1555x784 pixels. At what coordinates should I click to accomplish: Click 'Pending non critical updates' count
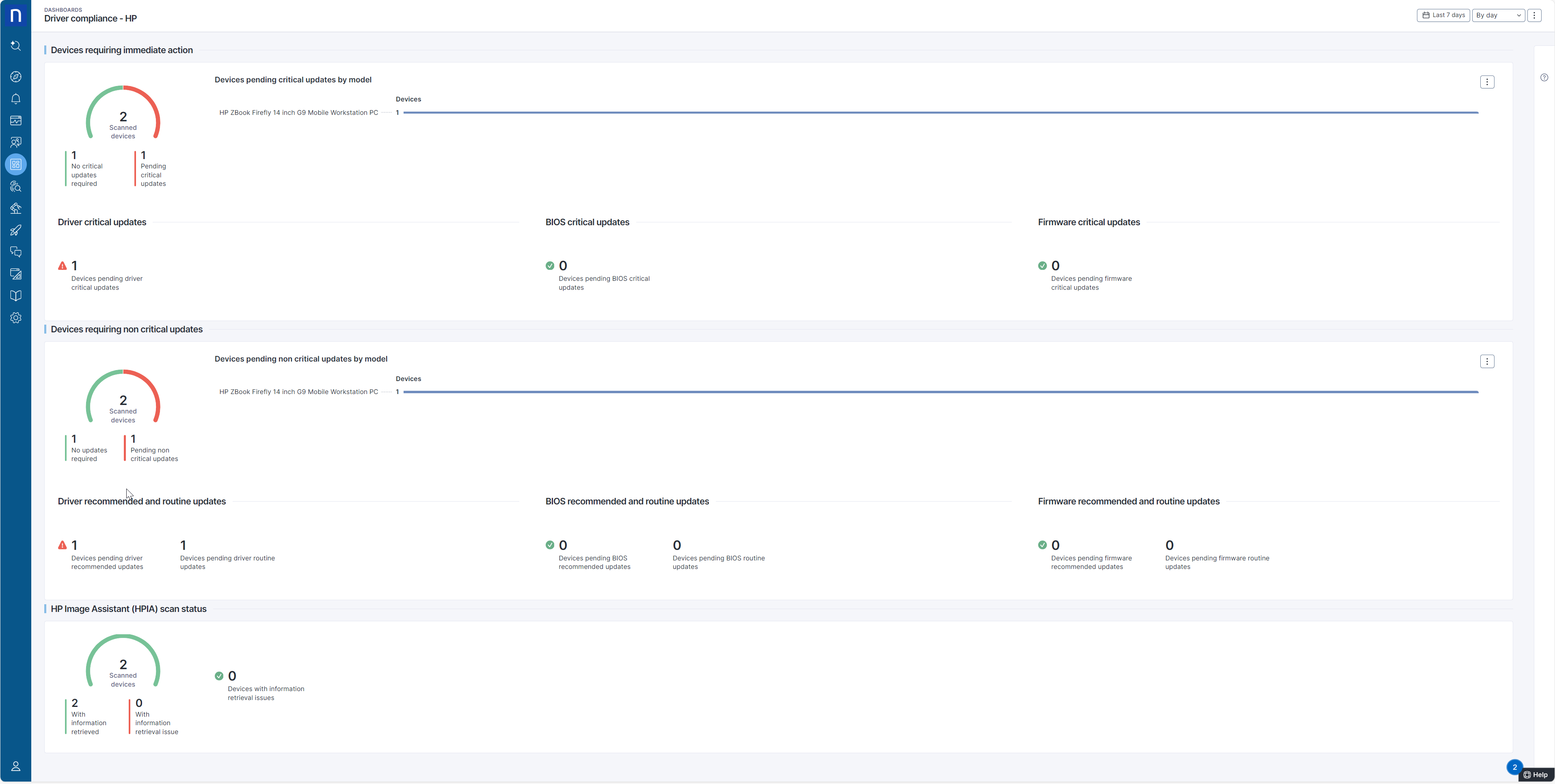133,439
